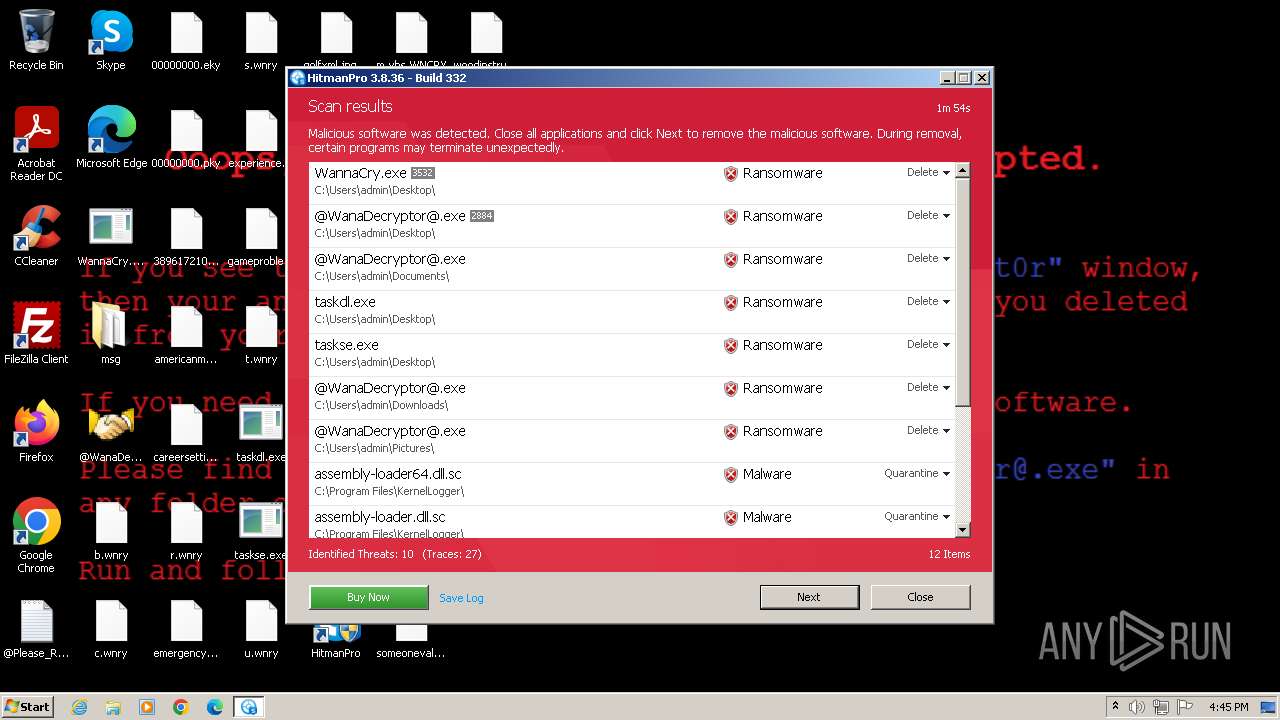Select assembly-loader64.dll.sc result entry
Viewport: 1280px width, 720px height.
(632, 484)
